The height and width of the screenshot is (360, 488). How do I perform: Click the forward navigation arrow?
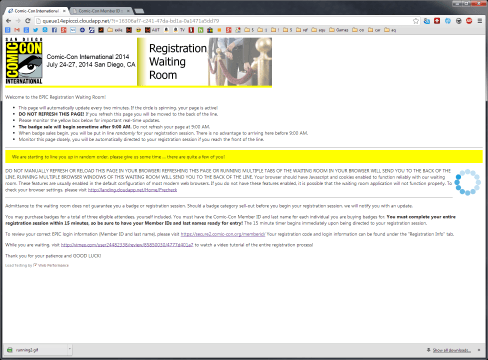18,21
